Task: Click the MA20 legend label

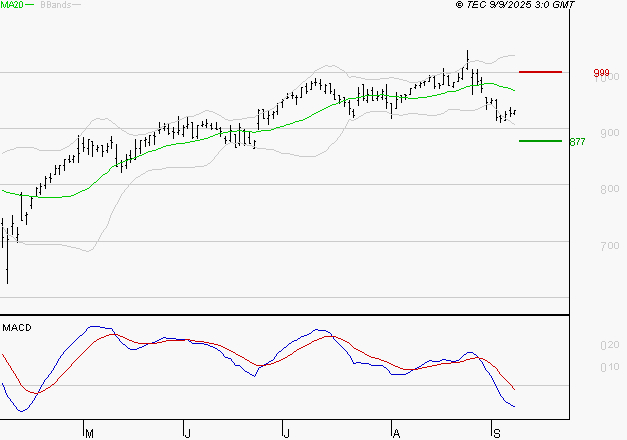Action: coord(12,5)
